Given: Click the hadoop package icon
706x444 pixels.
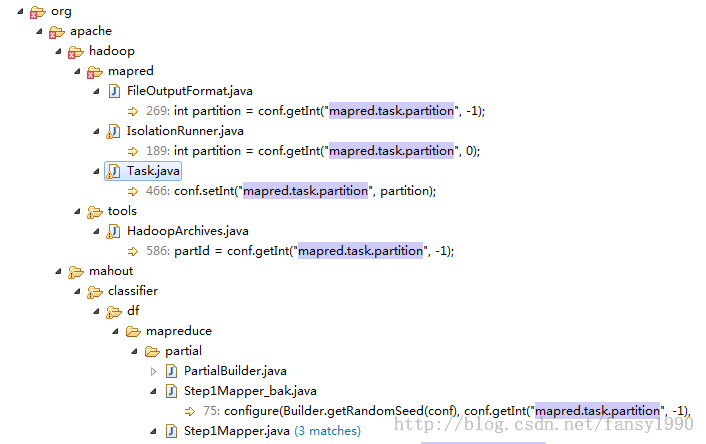Looking at the screenshot, I should pyautogui.click(x=75, y=51).
